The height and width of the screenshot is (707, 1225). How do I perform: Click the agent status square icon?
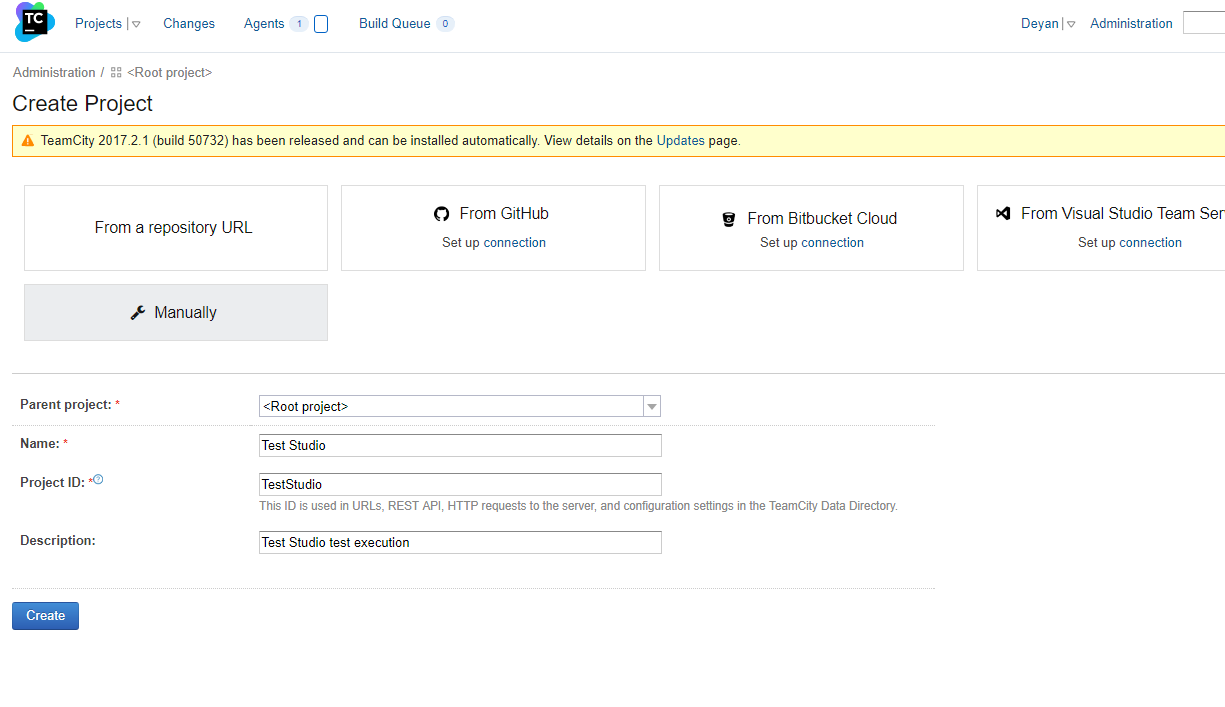coord(321,24)
